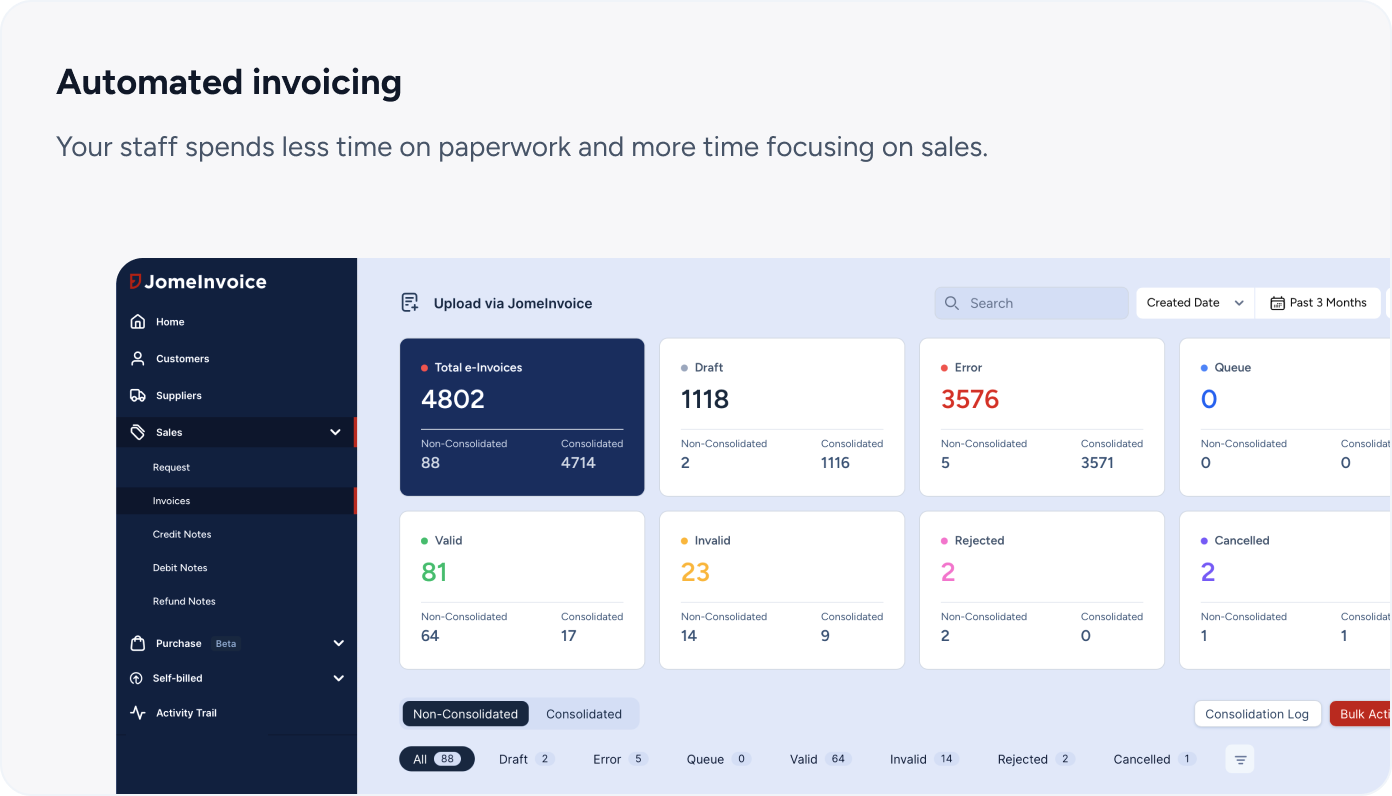The height and width of the screenshot is (796, 1392).
Task: Click the Home icon in sidebar
Action: 138,322
